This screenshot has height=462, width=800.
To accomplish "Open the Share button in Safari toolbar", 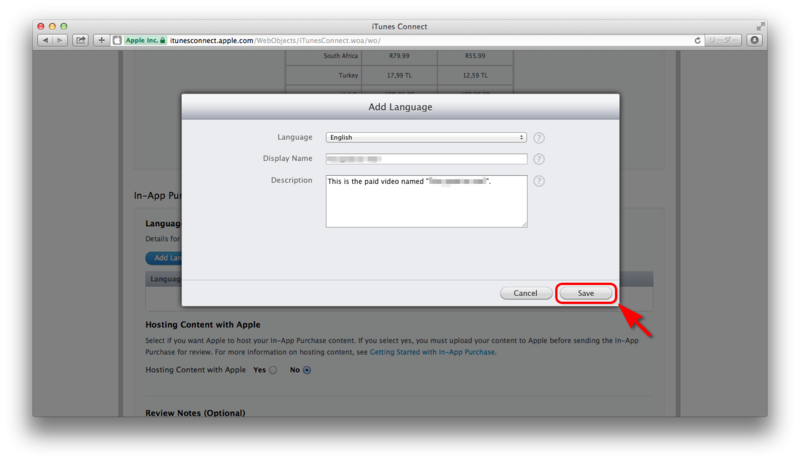I will (x=81, y=40).
